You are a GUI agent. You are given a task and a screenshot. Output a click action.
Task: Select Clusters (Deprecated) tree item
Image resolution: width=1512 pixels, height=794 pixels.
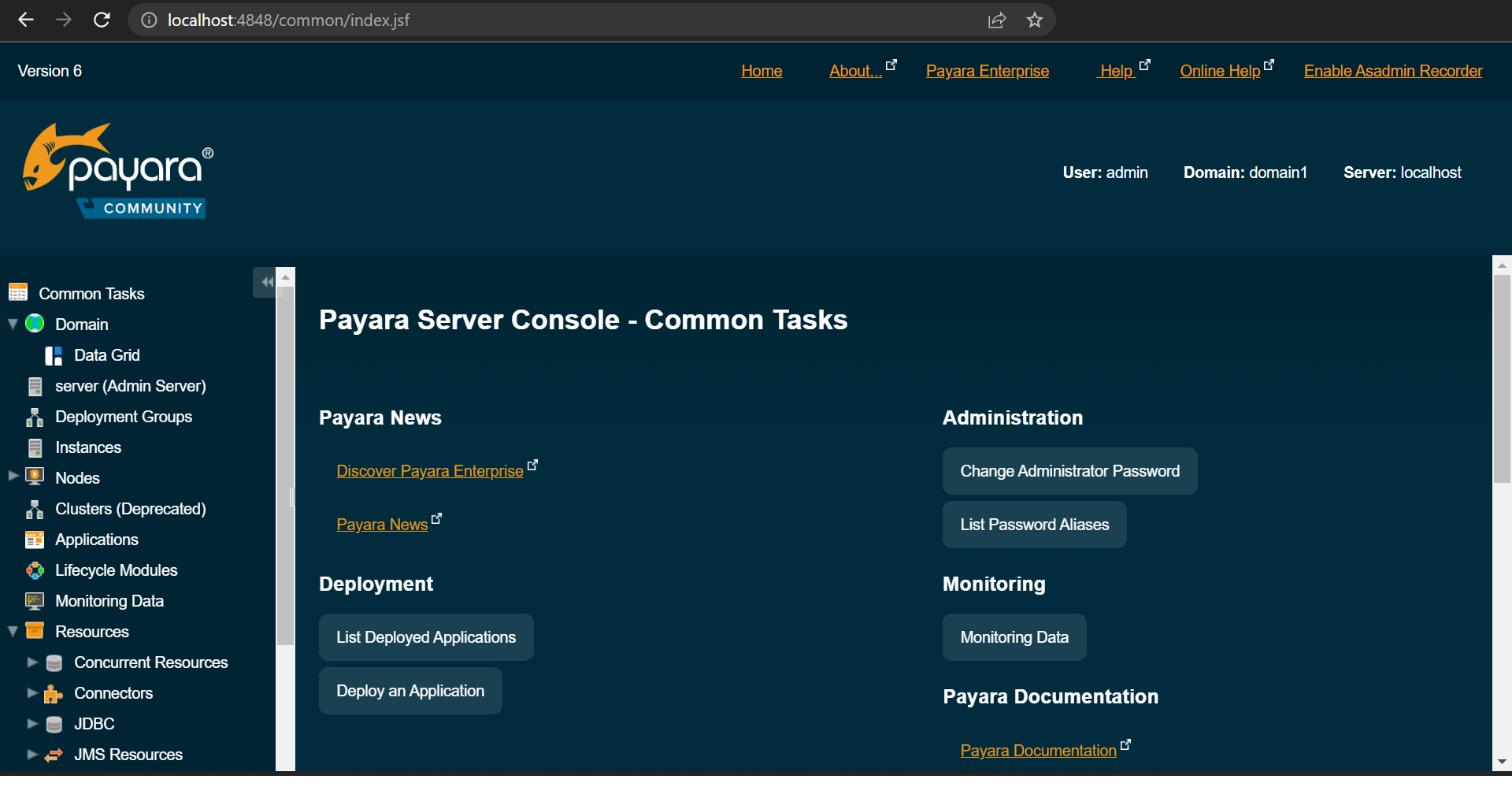click(x=131, y=509)
